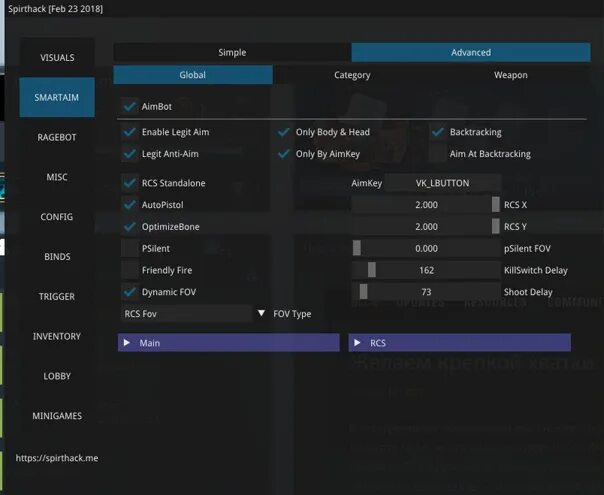Open the MINIGAMES section
604x495 pixels.
[x=57, y=416]
